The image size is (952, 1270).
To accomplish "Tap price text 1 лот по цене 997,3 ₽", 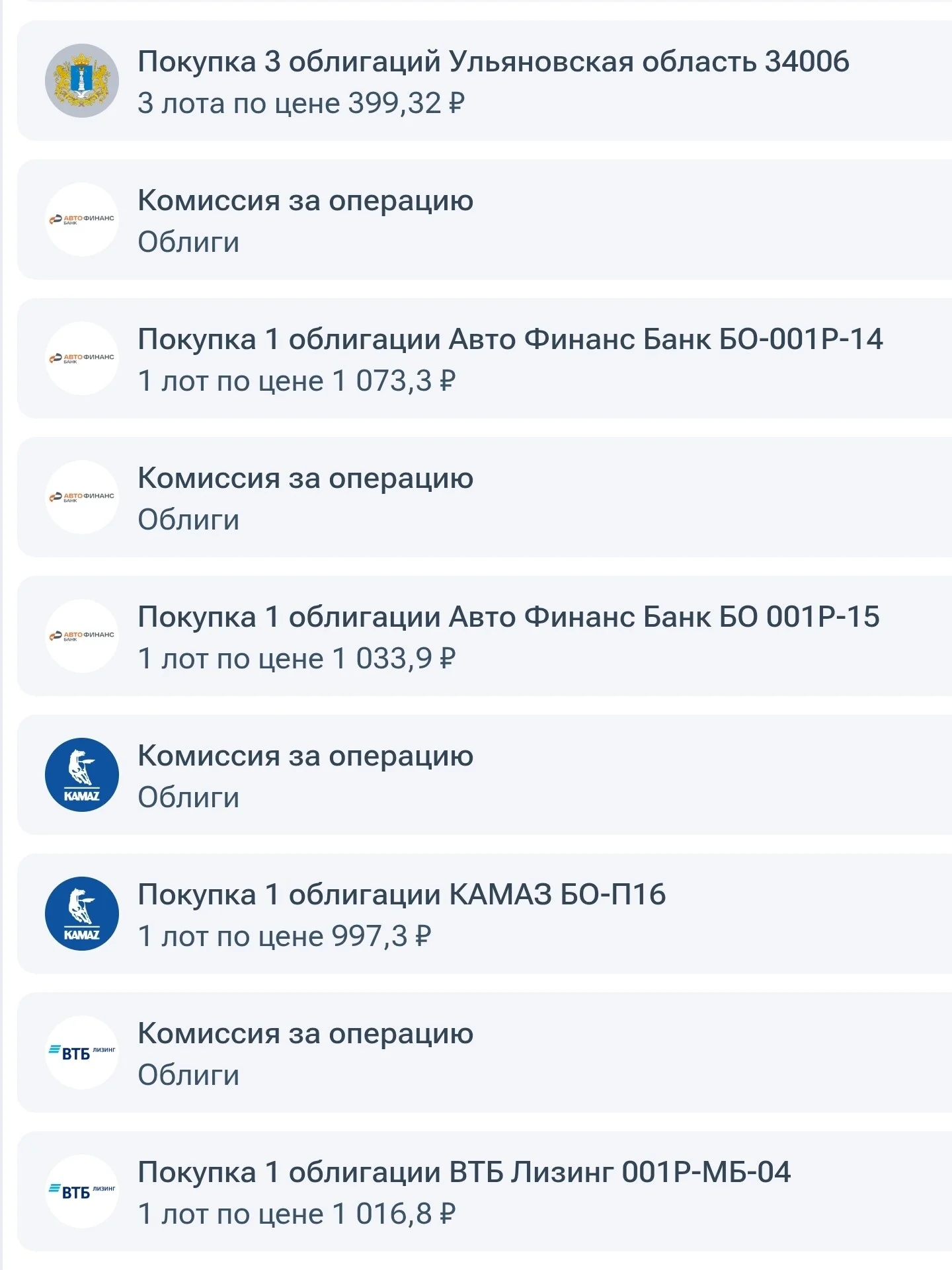I will 284,936.
